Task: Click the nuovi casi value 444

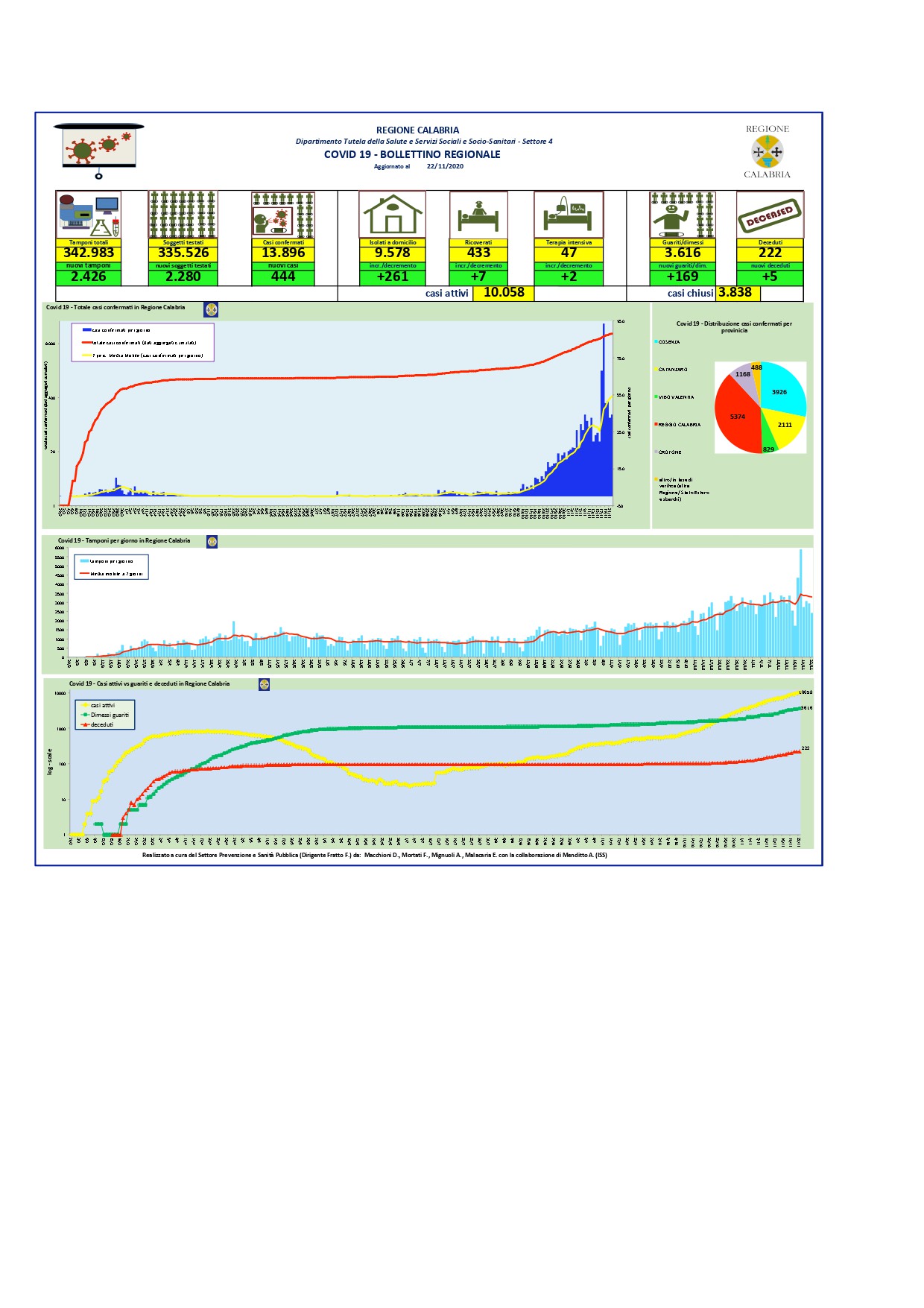Action: coord(283,277)
